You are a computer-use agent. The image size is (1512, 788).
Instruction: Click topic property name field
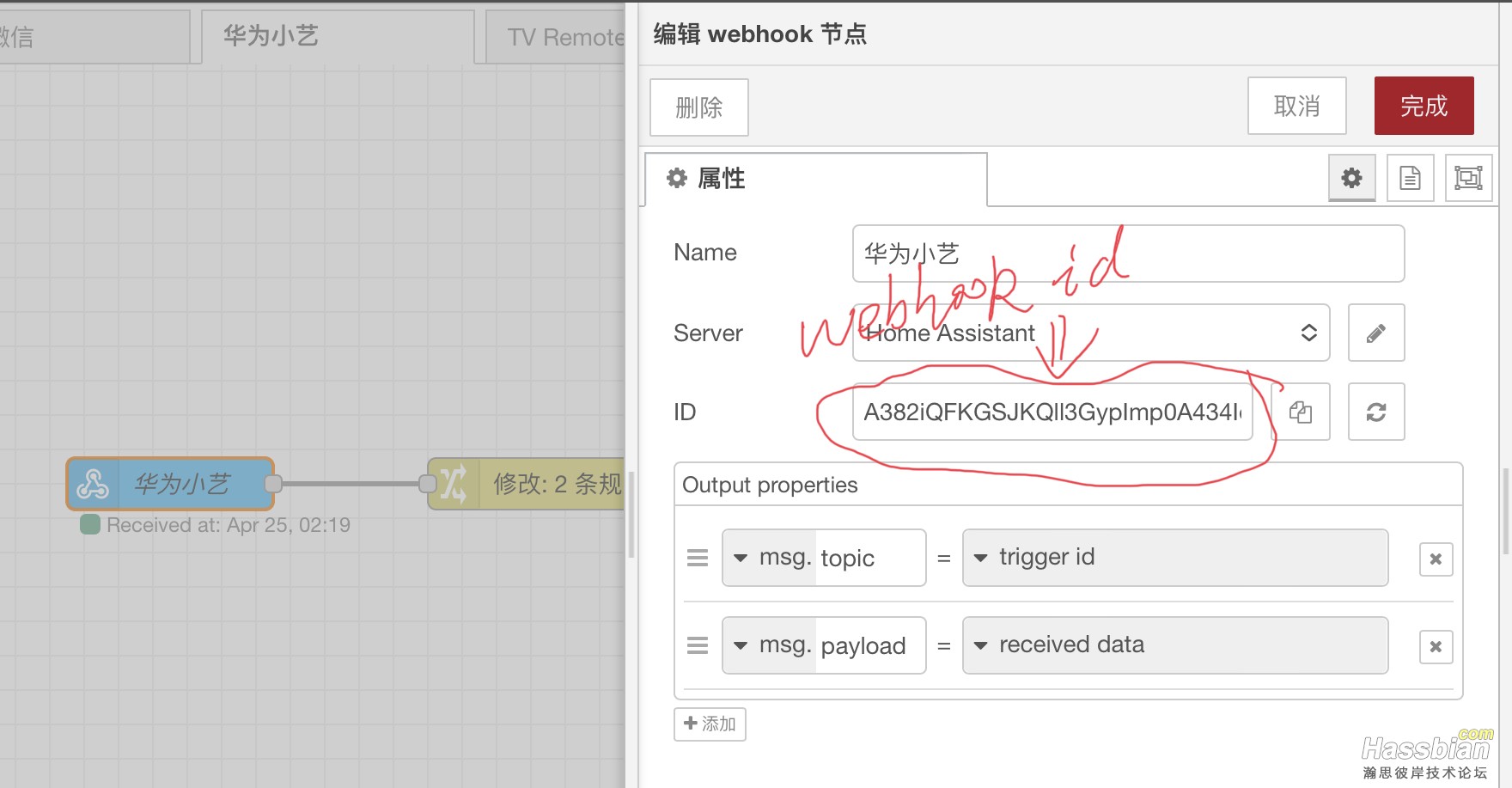click(869, 558)
